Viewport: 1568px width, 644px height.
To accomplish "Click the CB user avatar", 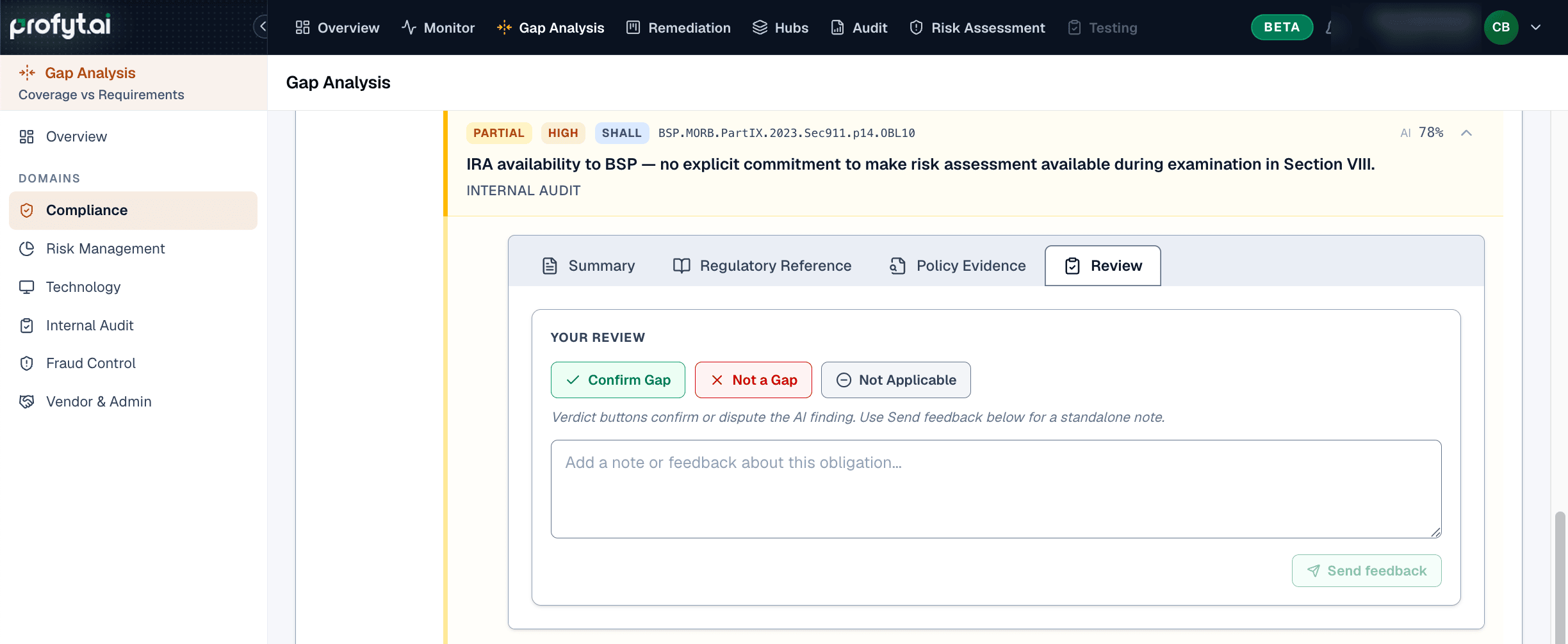I will pos(1501,27).
